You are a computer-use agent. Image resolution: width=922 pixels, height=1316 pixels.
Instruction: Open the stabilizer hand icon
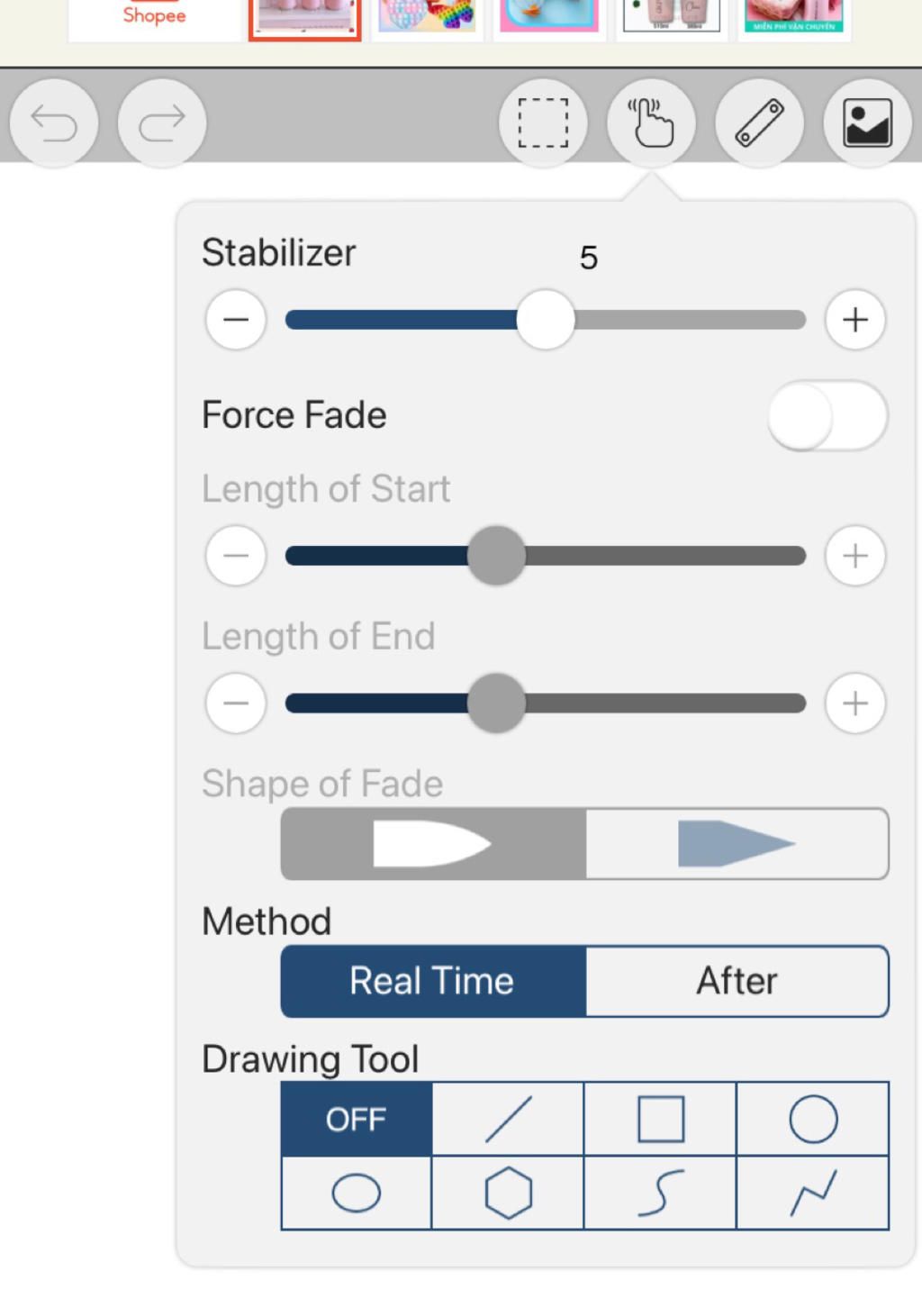651,123
